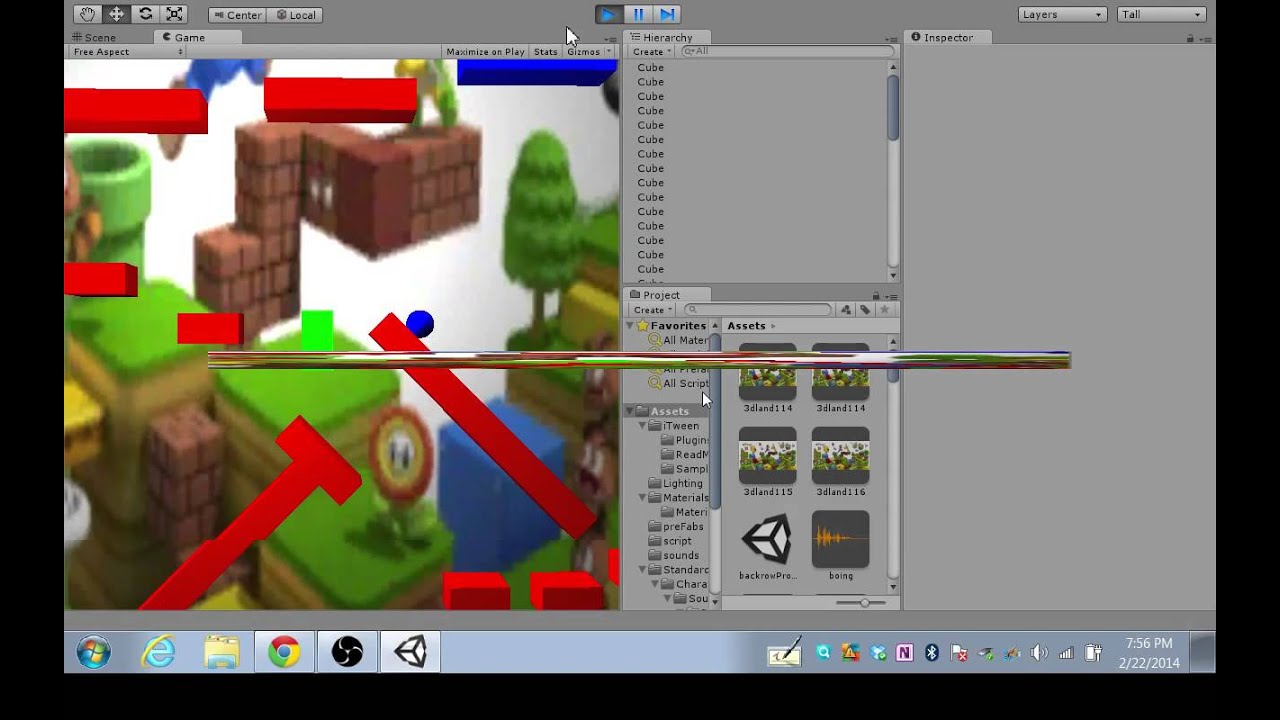Open the Layers dropdown
Screen dimensions: 1280x720
pos(1062,14)
